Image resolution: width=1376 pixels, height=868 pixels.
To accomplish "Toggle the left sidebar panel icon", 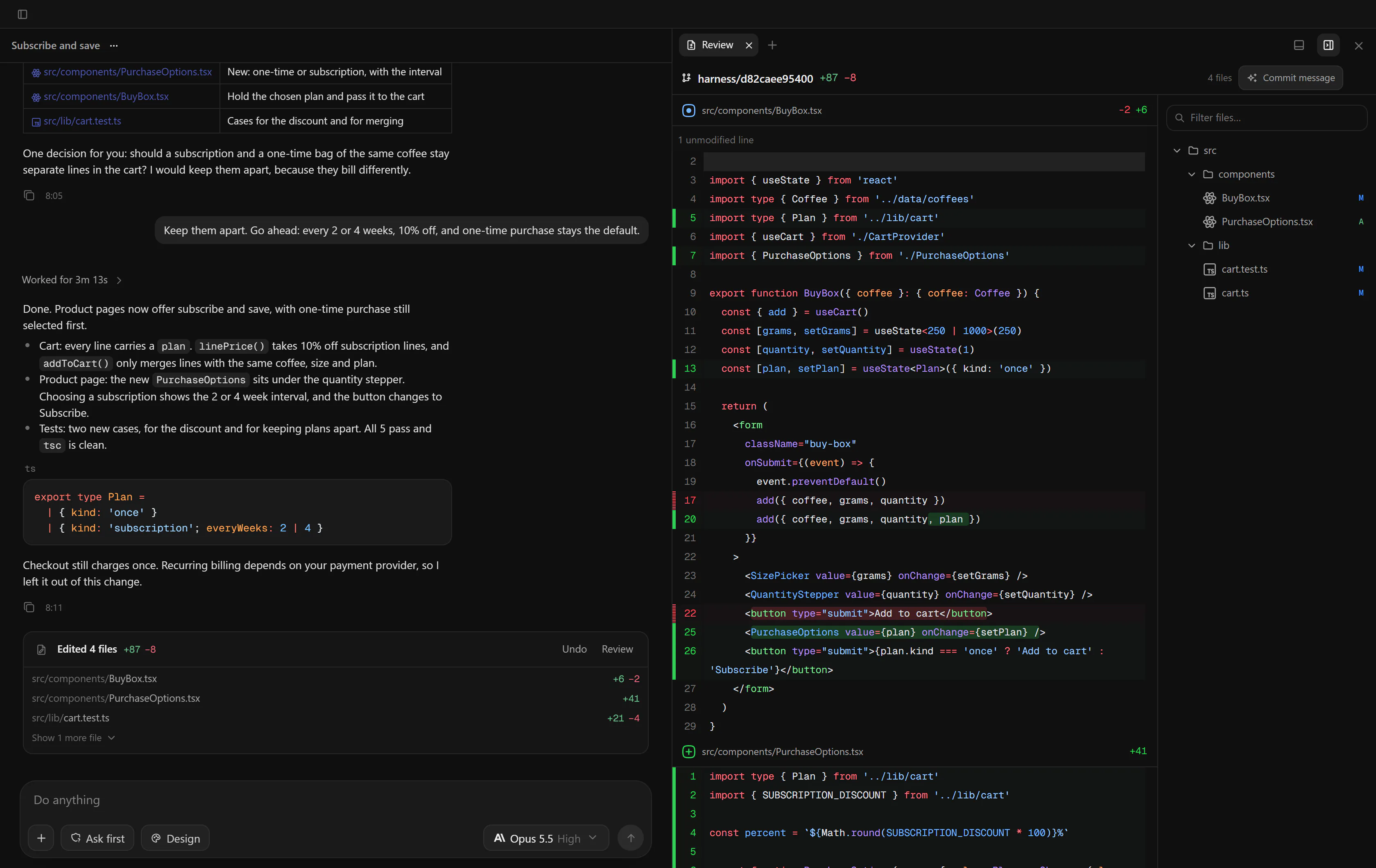I will (22, 14).
